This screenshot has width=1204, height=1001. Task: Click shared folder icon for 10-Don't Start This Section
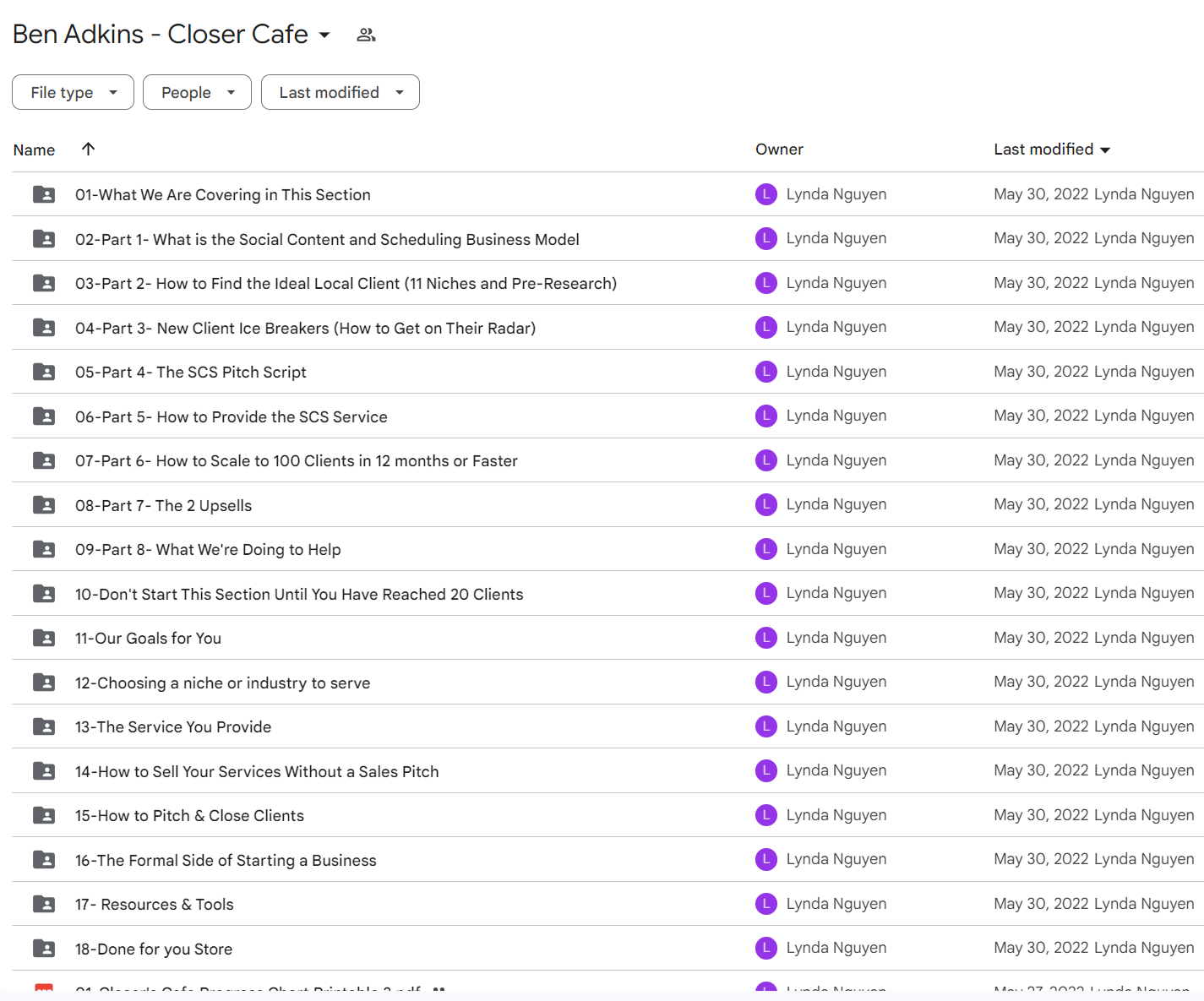tap(44, 594)
